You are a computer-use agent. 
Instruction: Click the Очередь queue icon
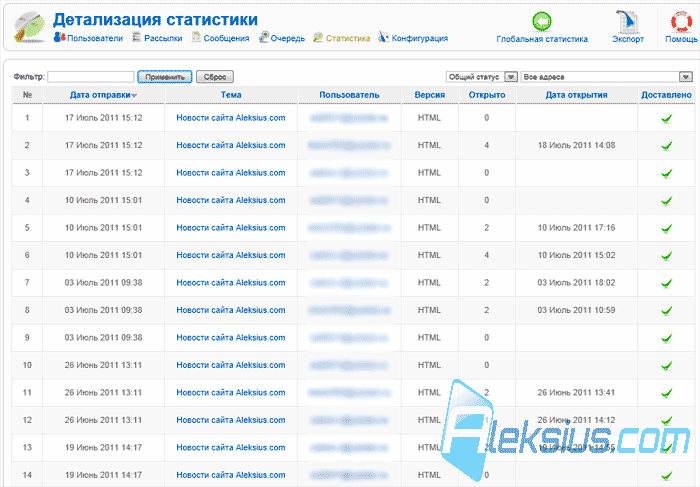(264, 37)
